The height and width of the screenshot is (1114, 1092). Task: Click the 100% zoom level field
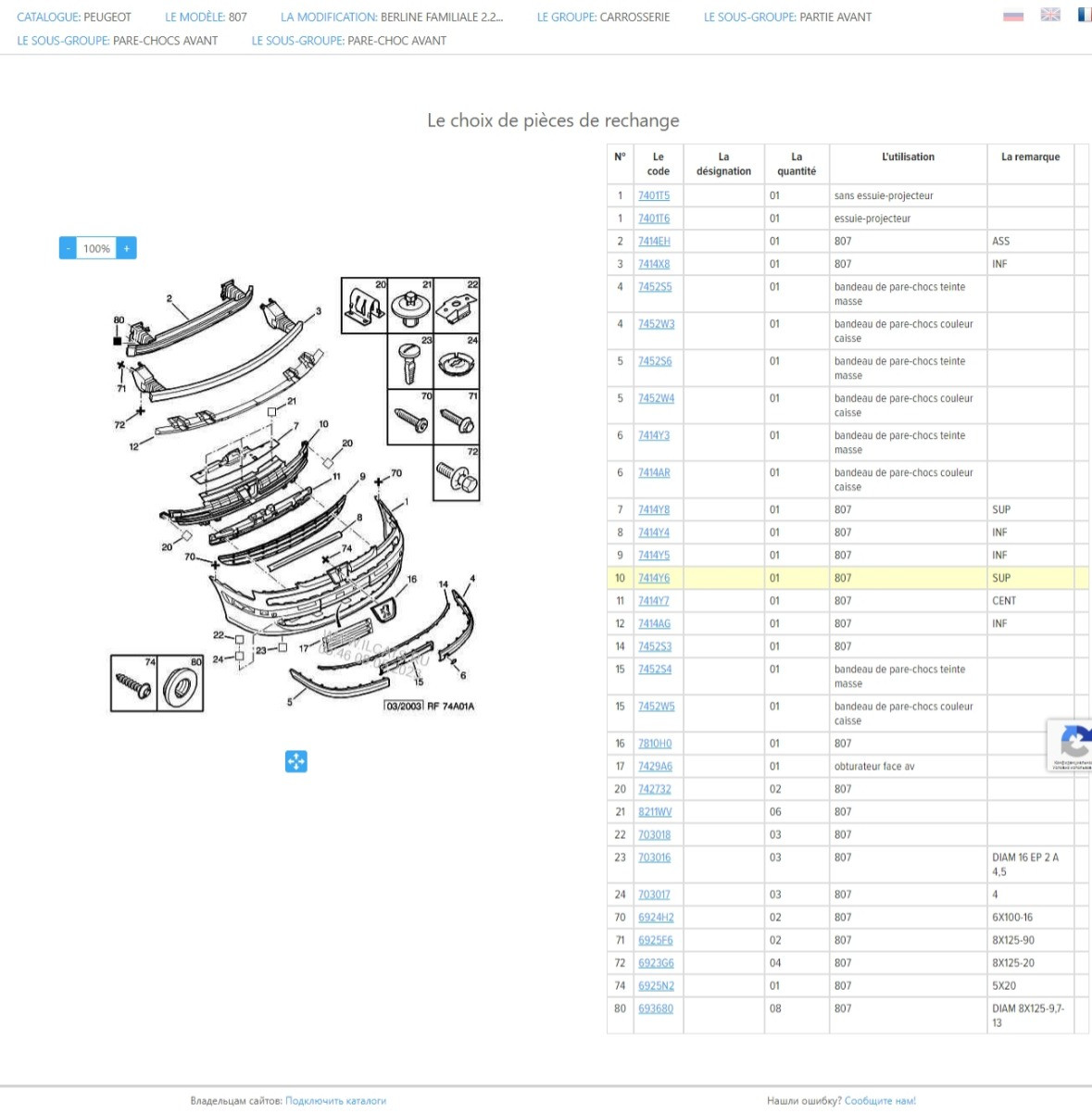96,248
